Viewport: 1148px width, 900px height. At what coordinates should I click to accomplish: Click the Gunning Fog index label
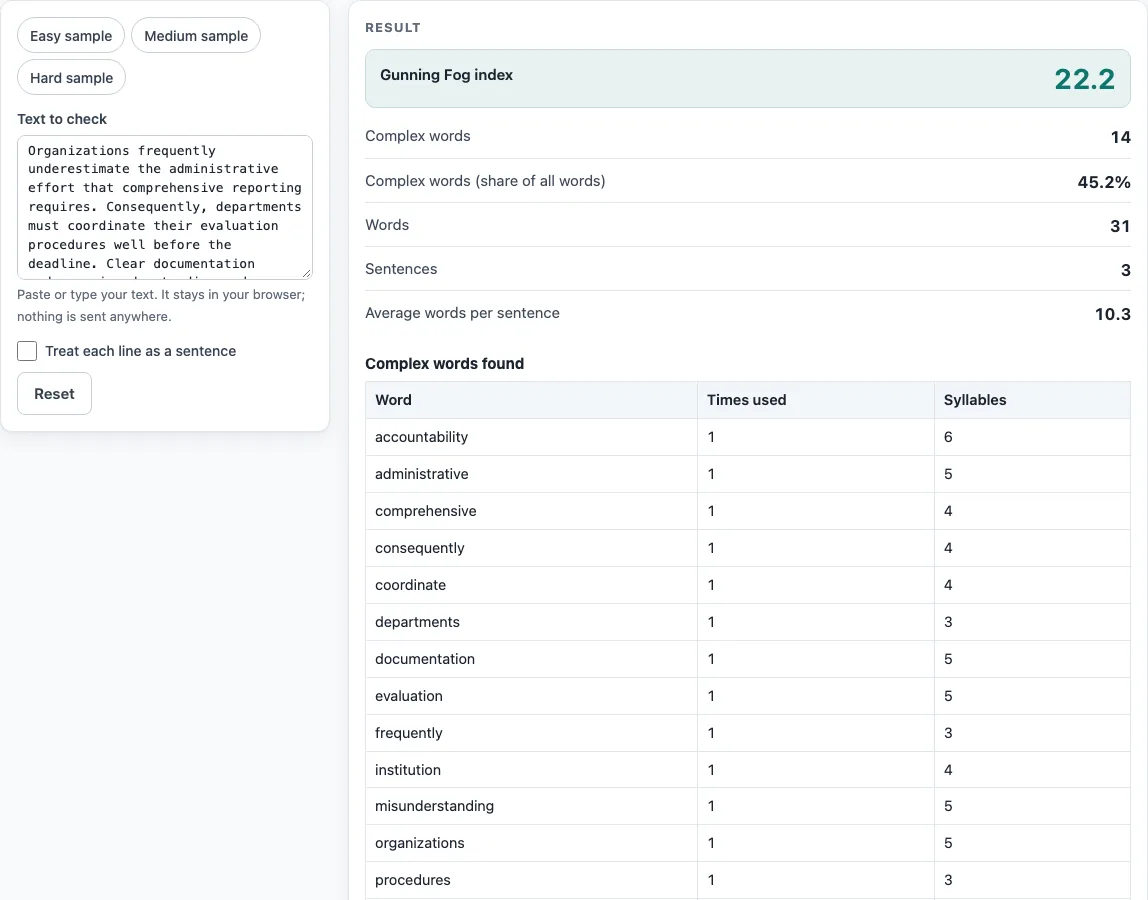point(446,75)
